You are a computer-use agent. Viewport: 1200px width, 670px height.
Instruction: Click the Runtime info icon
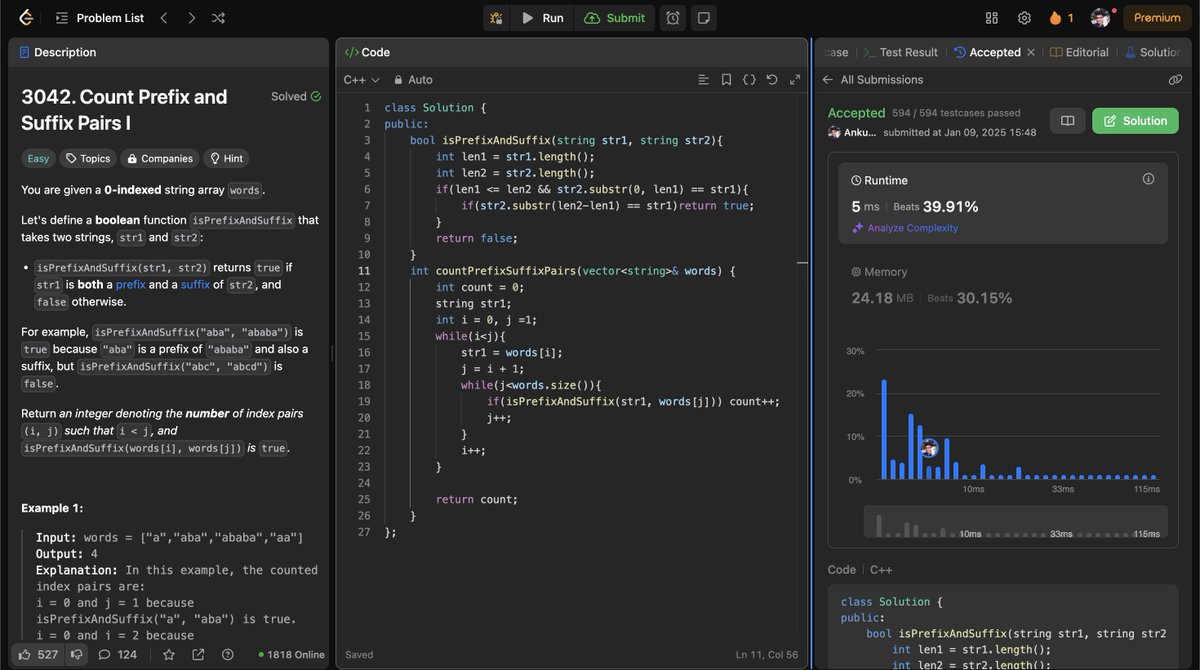click(1148, 179)
